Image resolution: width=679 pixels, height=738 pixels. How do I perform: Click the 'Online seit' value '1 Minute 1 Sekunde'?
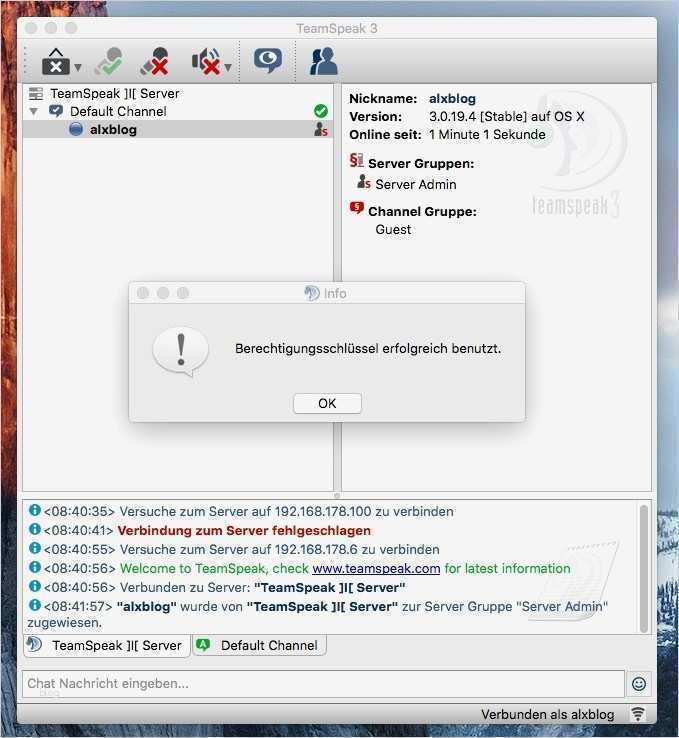[487, 135]
